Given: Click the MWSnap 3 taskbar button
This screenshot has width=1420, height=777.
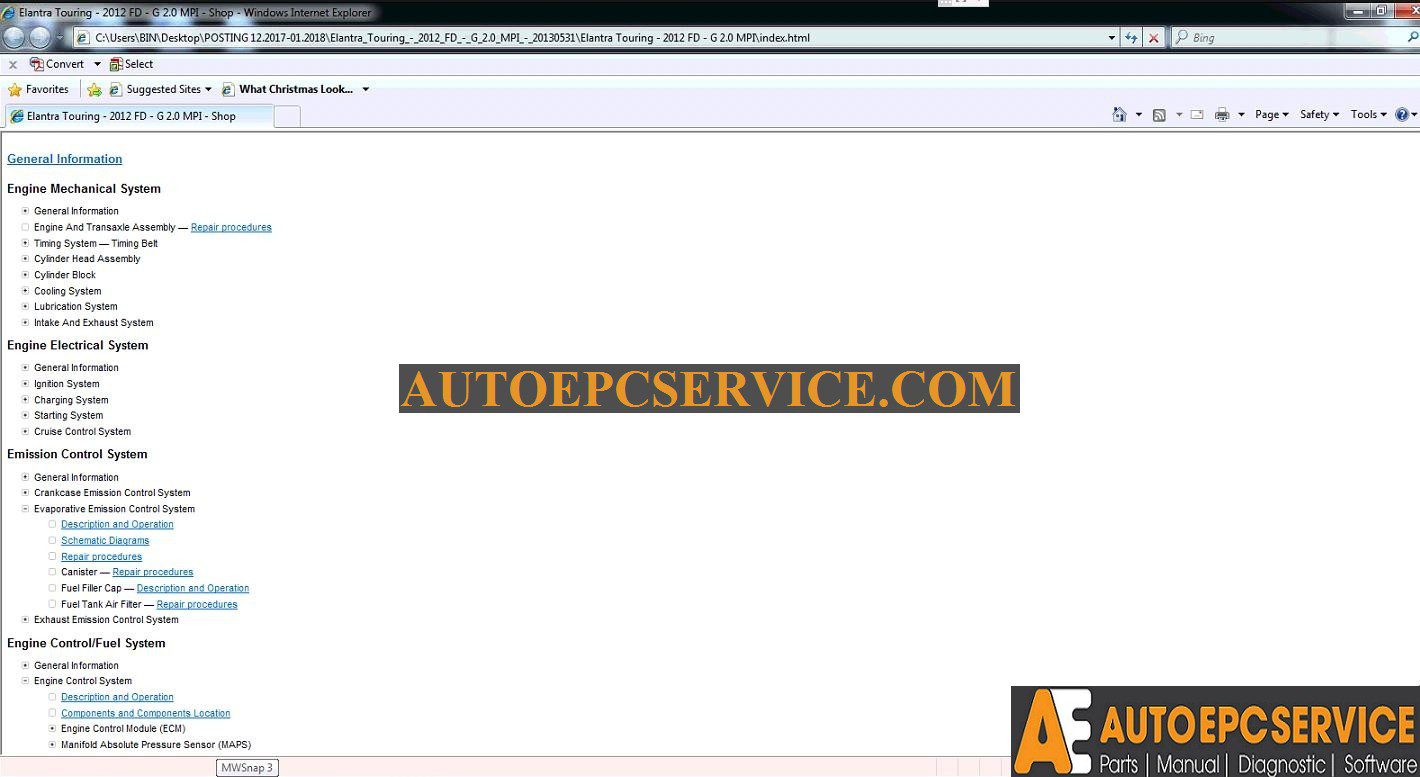Looking at the screenshot, I should click(247, 768).
